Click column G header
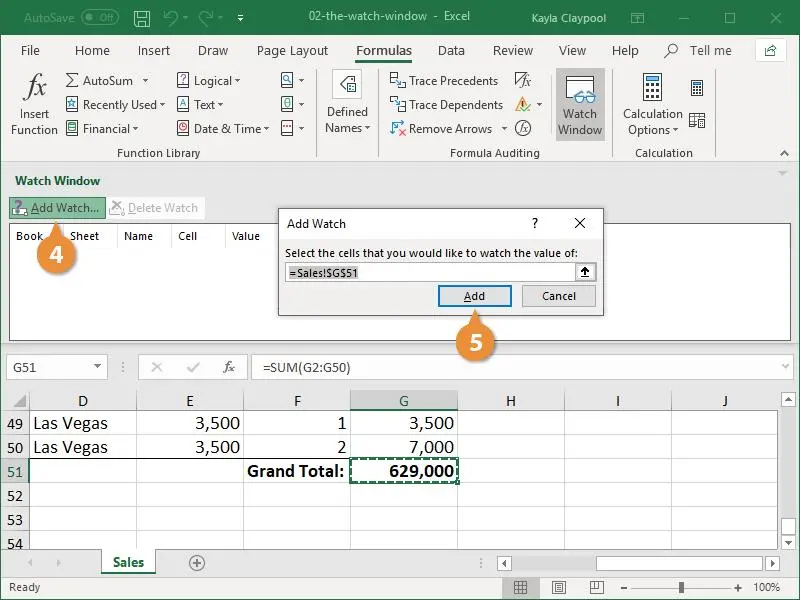 pos(404,401)
